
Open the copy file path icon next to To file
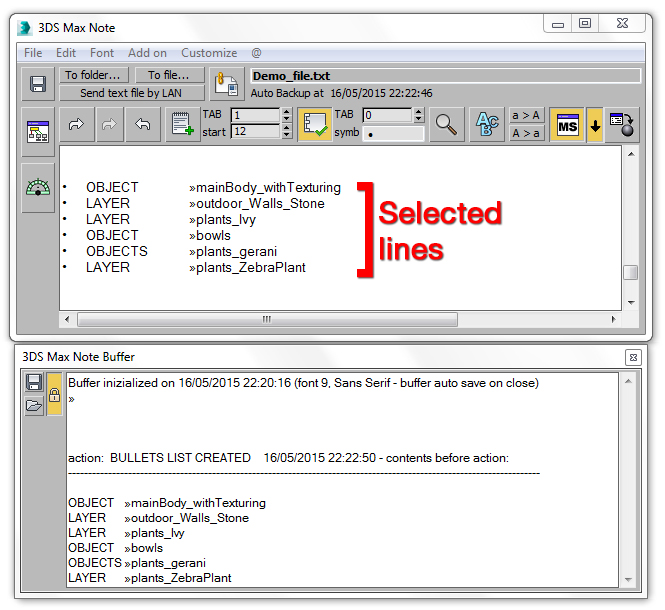tap(227, 84)
